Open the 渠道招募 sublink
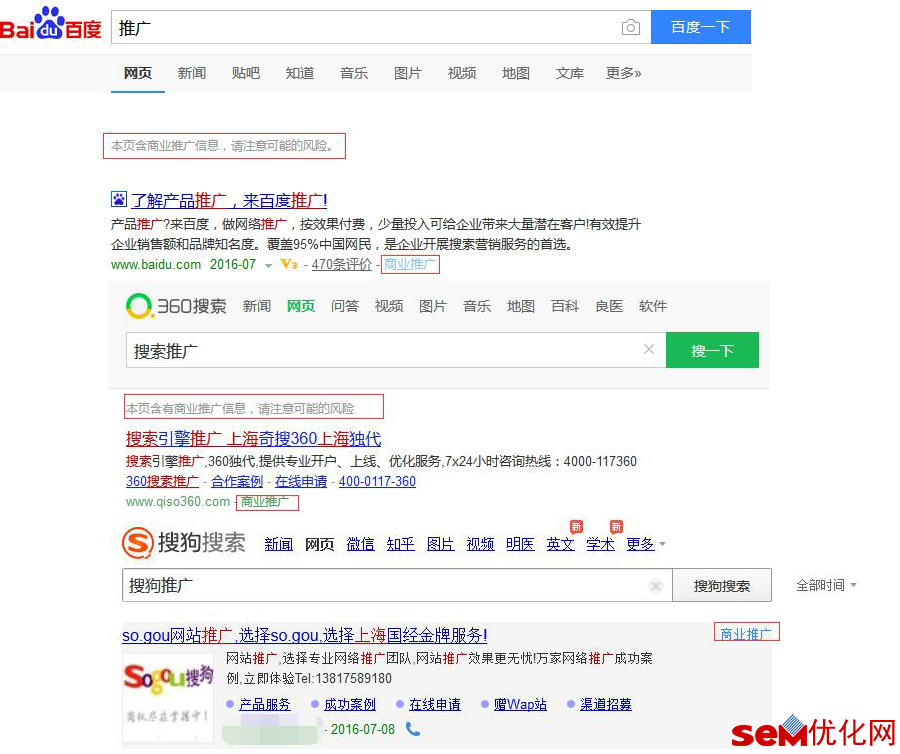The width and height of the screenshot is (900, 754). (606, 704)
